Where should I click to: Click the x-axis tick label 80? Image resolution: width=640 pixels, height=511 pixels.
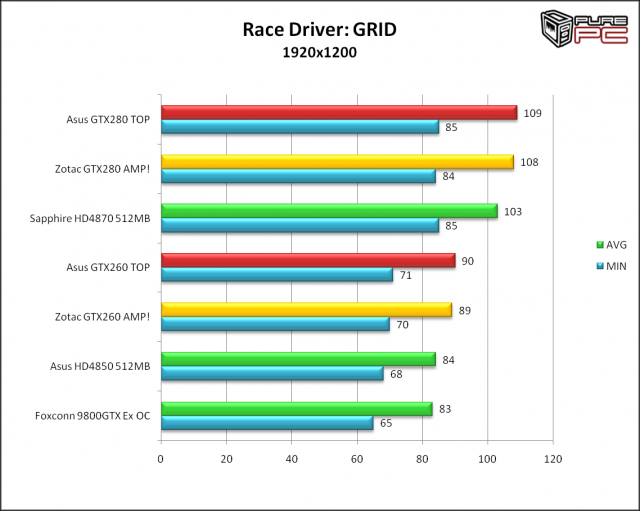[422, 459]
